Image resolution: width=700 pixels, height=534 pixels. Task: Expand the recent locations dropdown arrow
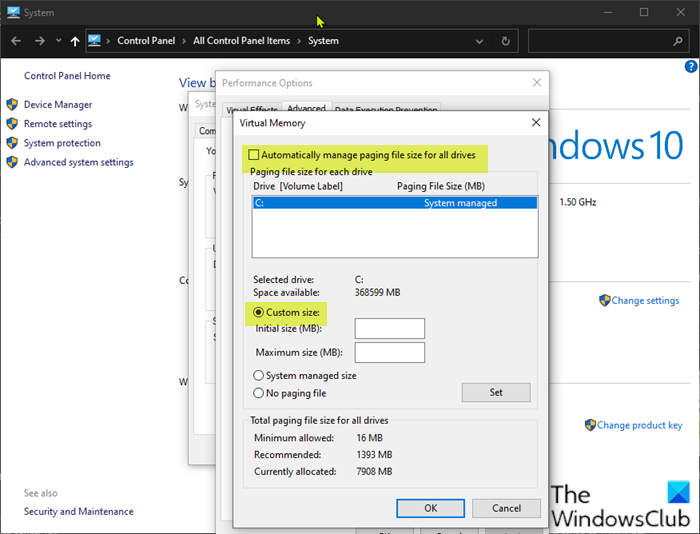pos(58,41)
